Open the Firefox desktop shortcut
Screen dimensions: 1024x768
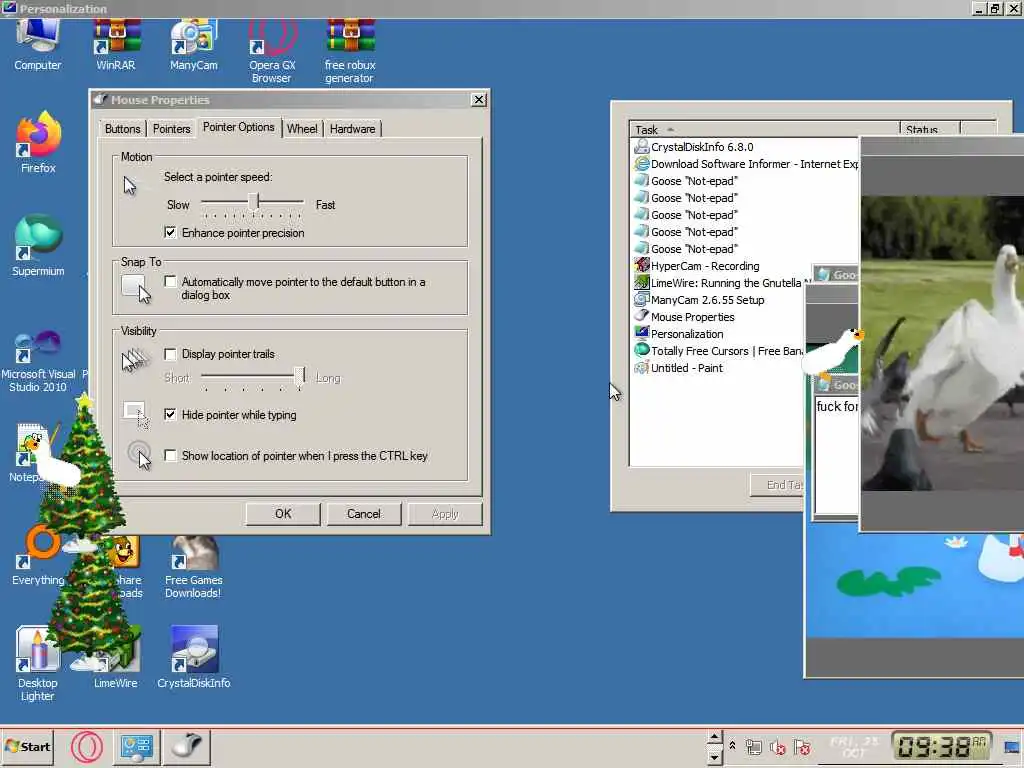point(38,142)
